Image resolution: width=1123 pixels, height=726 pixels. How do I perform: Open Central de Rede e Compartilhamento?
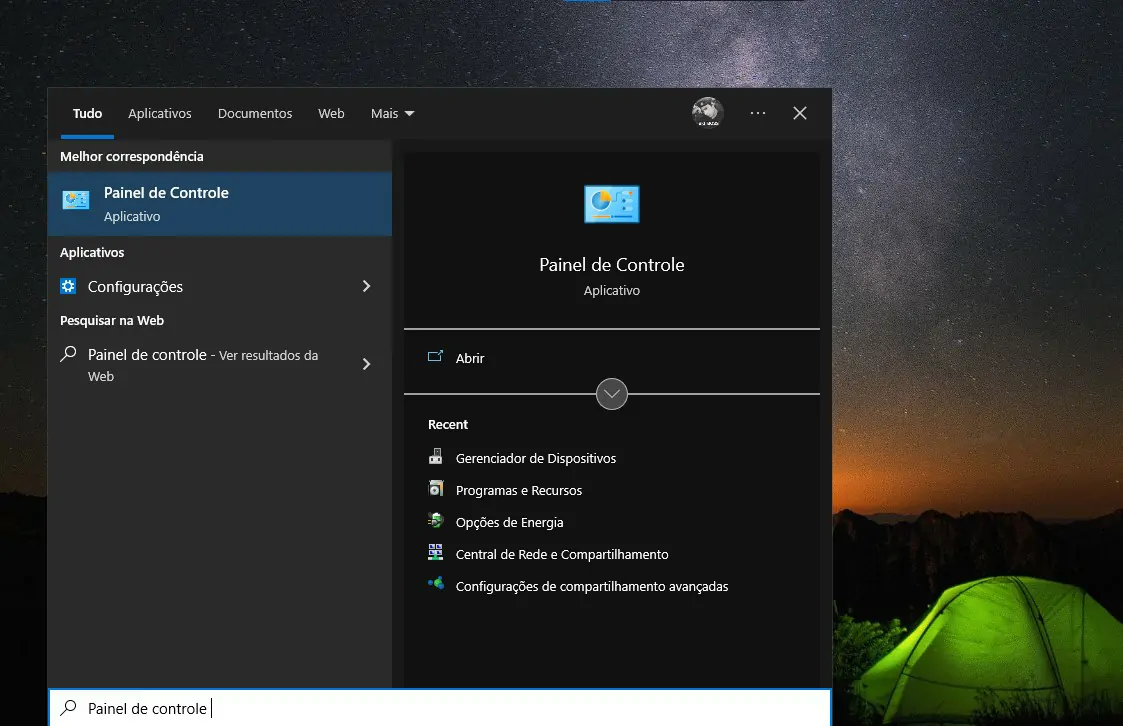(x=562, y=554)
